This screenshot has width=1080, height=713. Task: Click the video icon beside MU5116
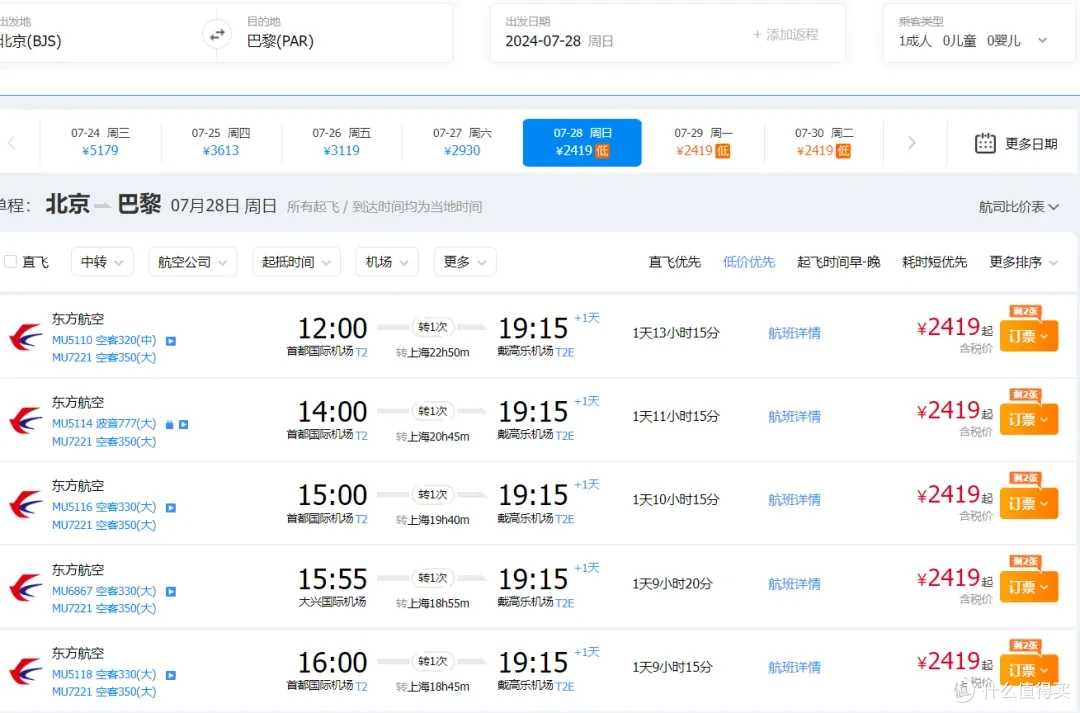tap(171, 508)
